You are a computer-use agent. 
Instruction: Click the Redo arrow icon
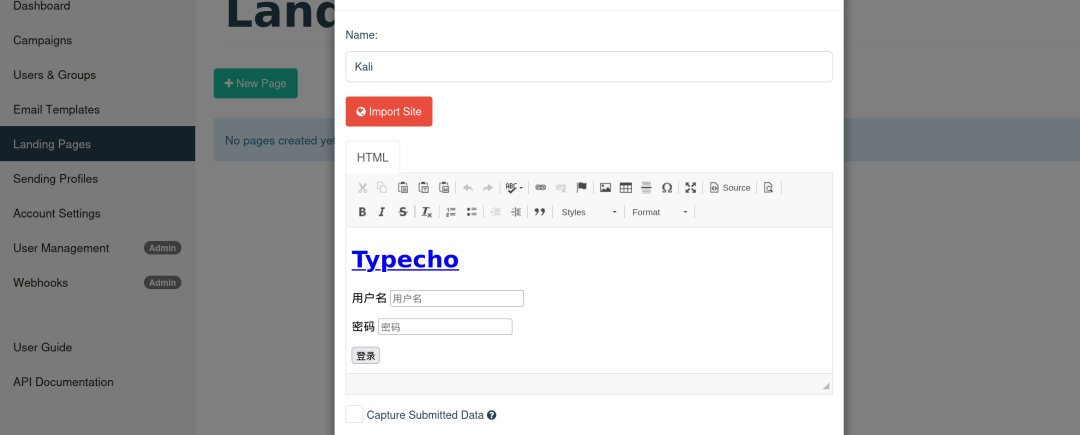(x=488, y=188)
